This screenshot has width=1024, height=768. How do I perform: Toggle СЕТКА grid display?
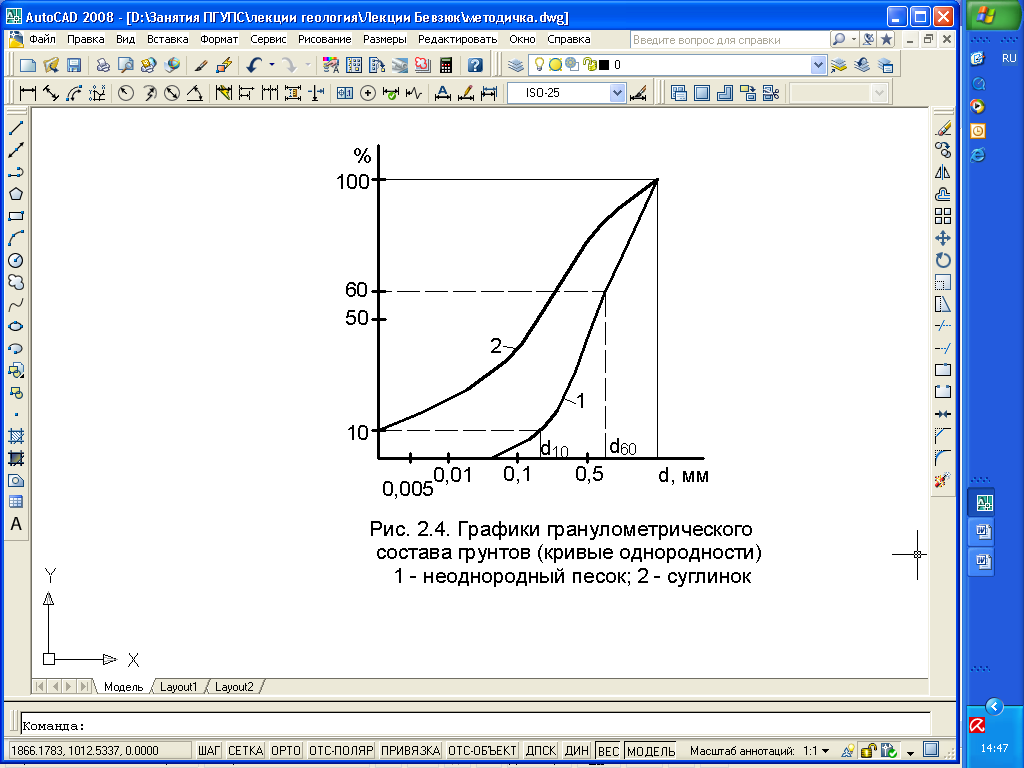click(245, 751)
